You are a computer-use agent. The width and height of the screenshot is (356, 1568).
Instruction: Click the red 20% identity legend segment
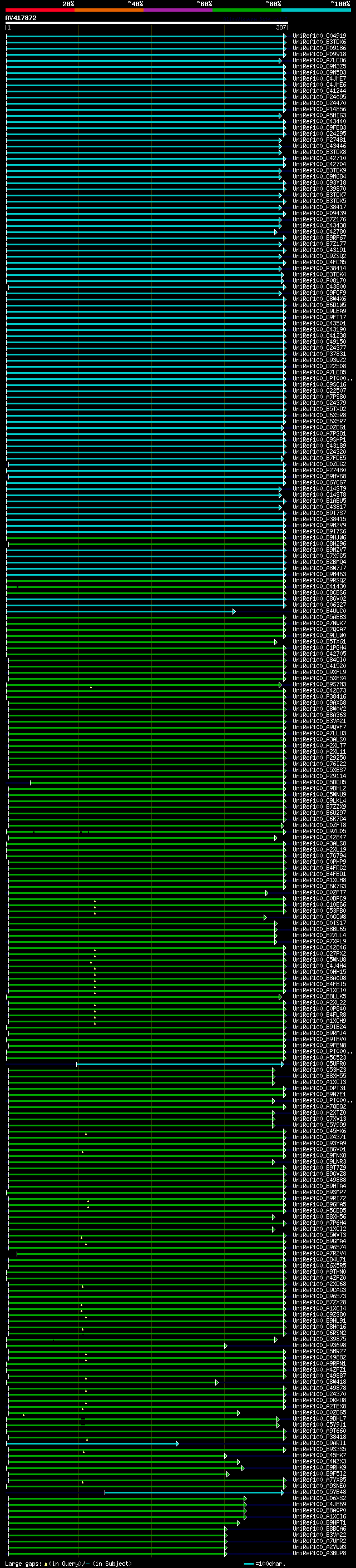pos(40,11)
